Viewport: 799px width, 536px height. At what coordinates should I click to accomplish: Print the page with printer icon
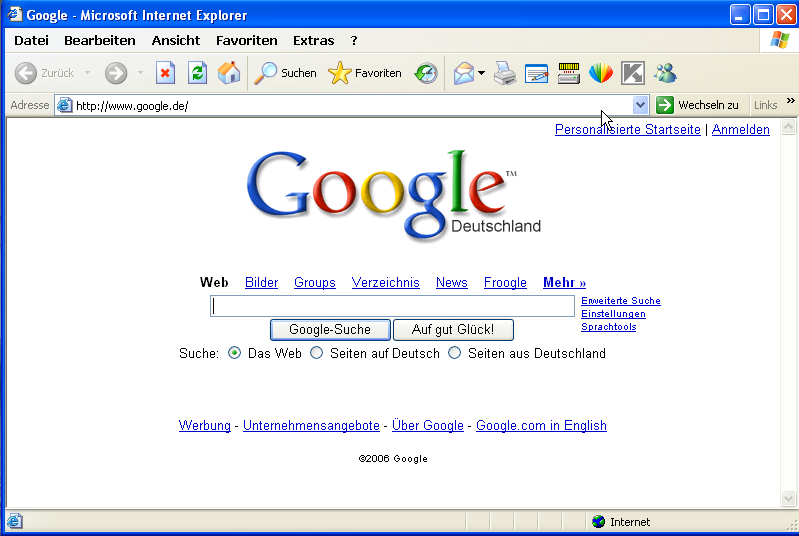click(x=505, y=73)
